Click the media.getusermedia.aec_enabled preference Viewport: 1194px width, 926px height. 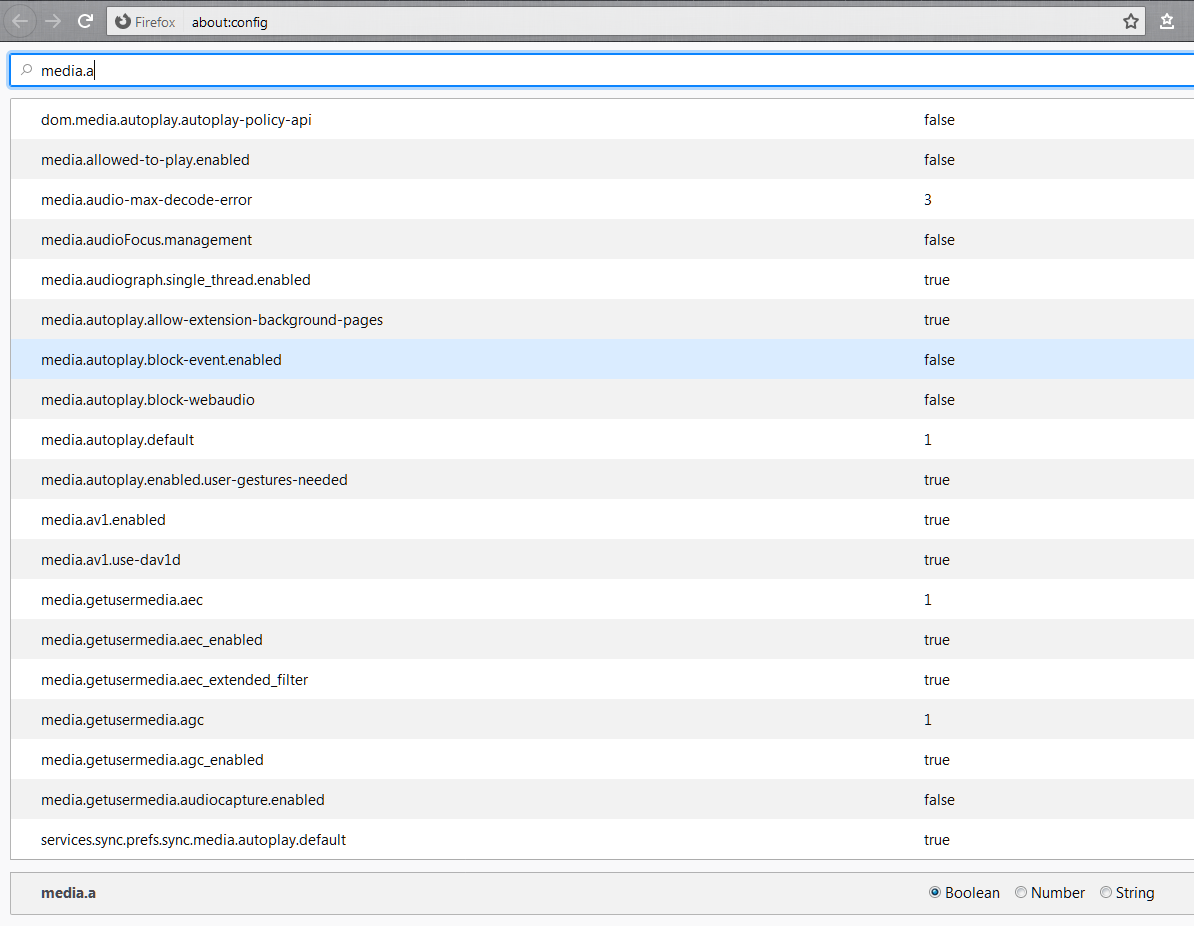pos(152,639)
